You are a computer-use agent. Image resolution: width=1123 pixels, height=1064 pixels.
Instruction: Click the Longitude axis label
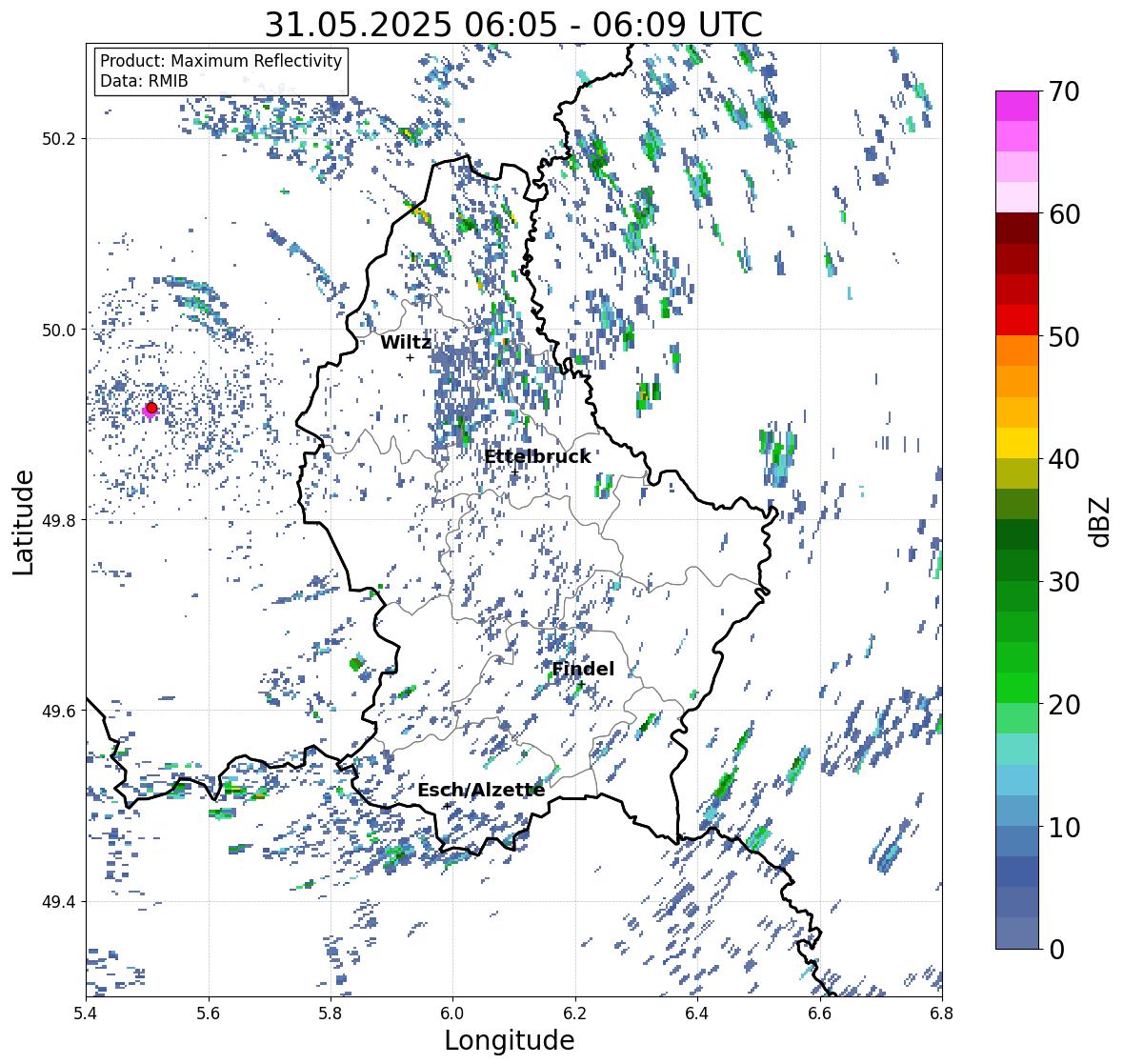510,1040
